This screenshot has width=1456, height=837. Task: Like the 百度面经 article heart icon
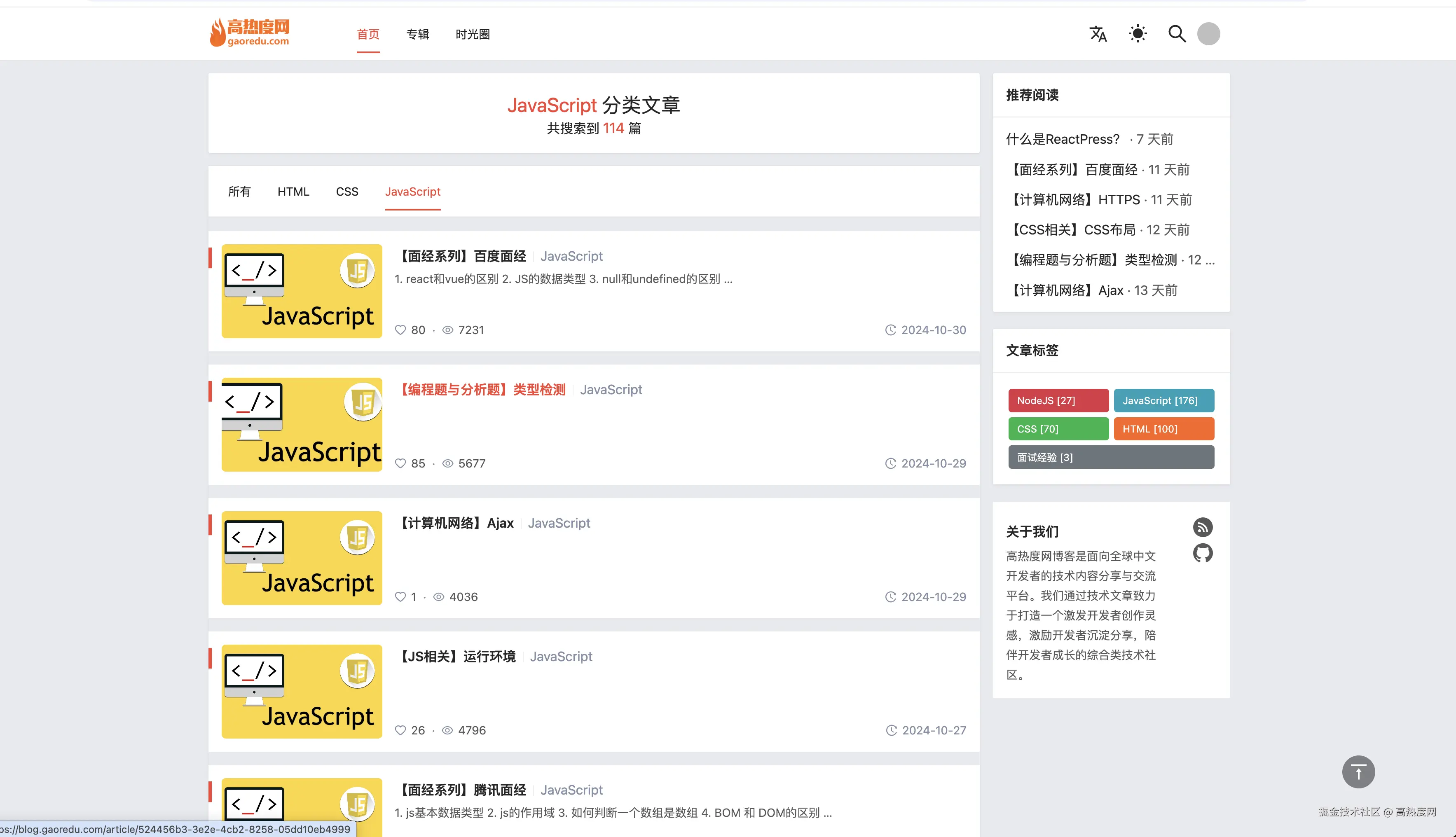pyautogui.click(x=400, y=330)
